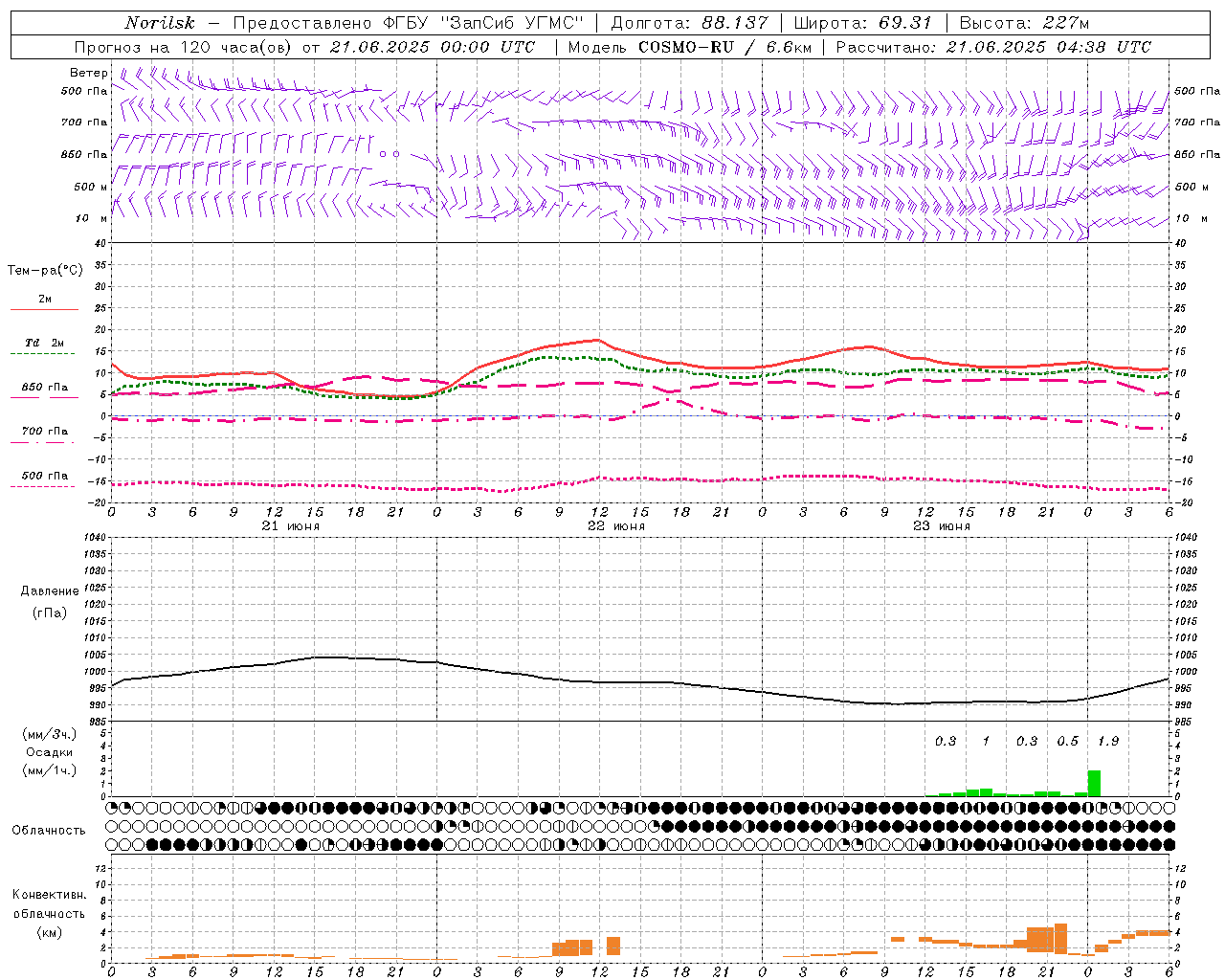Click the "Широта: 69.31" header field
The image size is (1225, 980).
pos(863,23)
